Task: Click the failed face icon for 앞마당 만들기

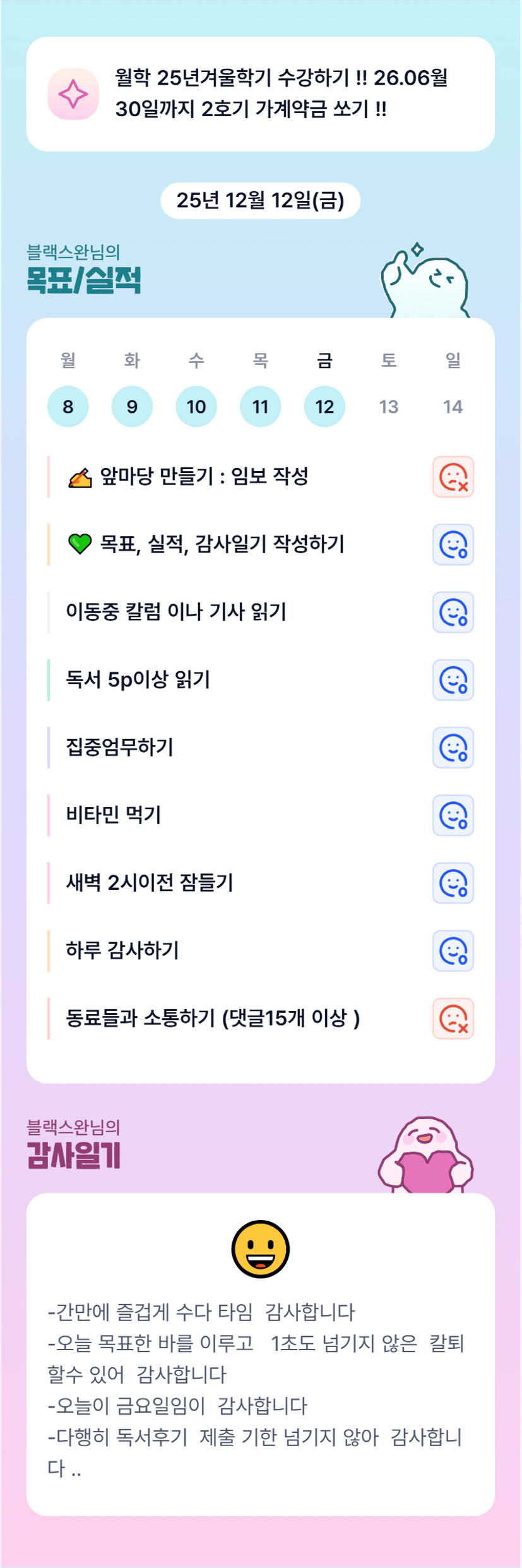Action: pyautogui.click(x=453, y=477)
